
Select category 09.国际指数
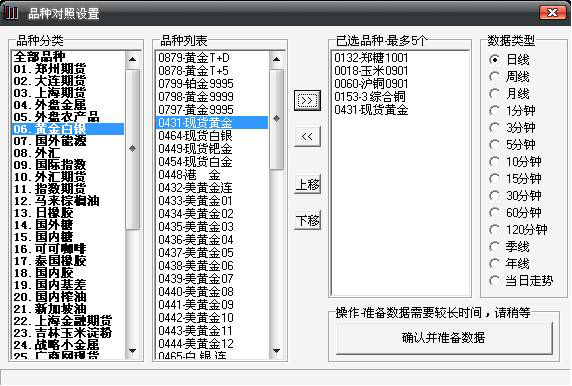[x=68, y=165]
